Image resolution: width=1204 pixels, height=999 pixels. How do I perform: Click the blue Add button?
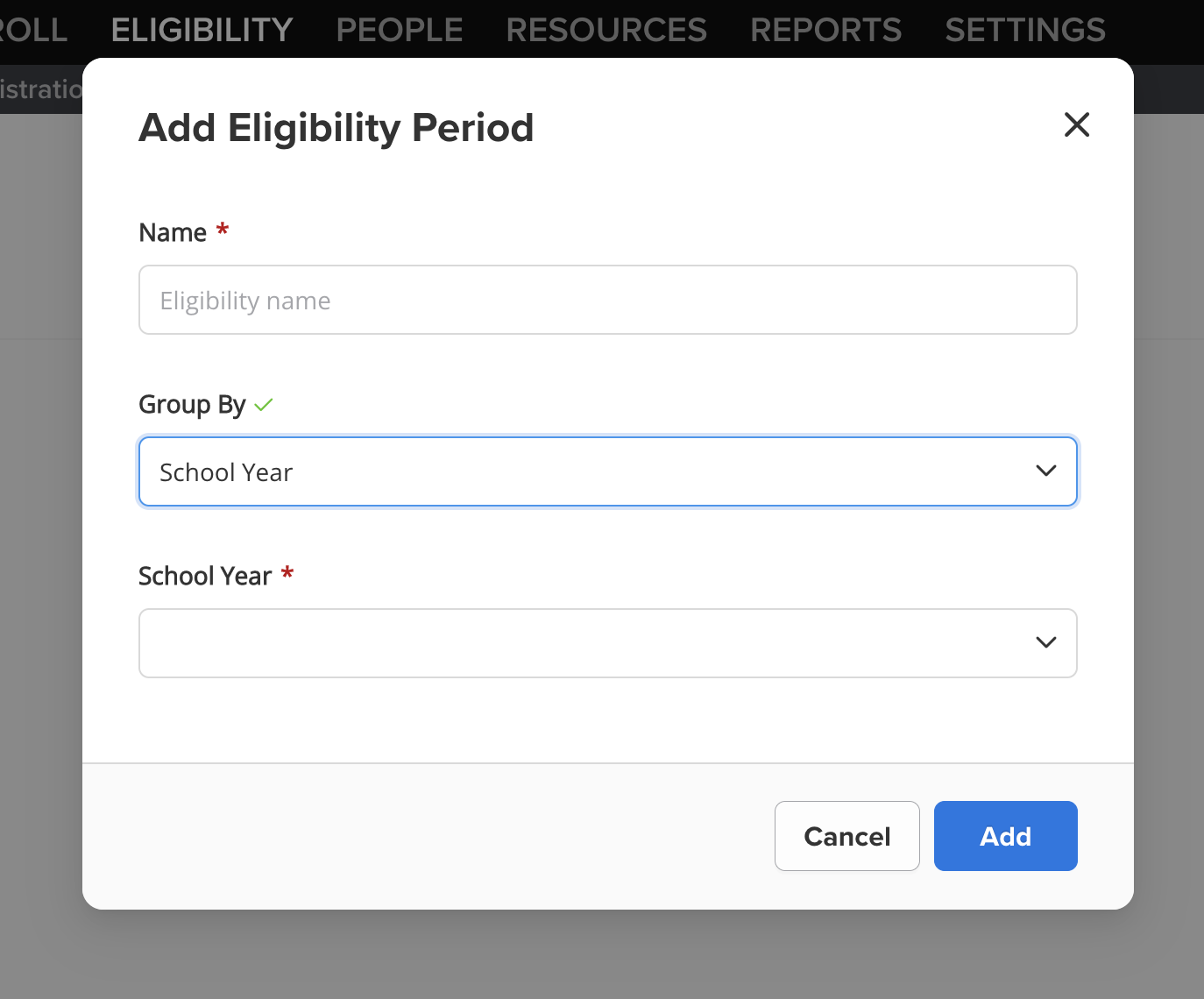point(1006,836)
